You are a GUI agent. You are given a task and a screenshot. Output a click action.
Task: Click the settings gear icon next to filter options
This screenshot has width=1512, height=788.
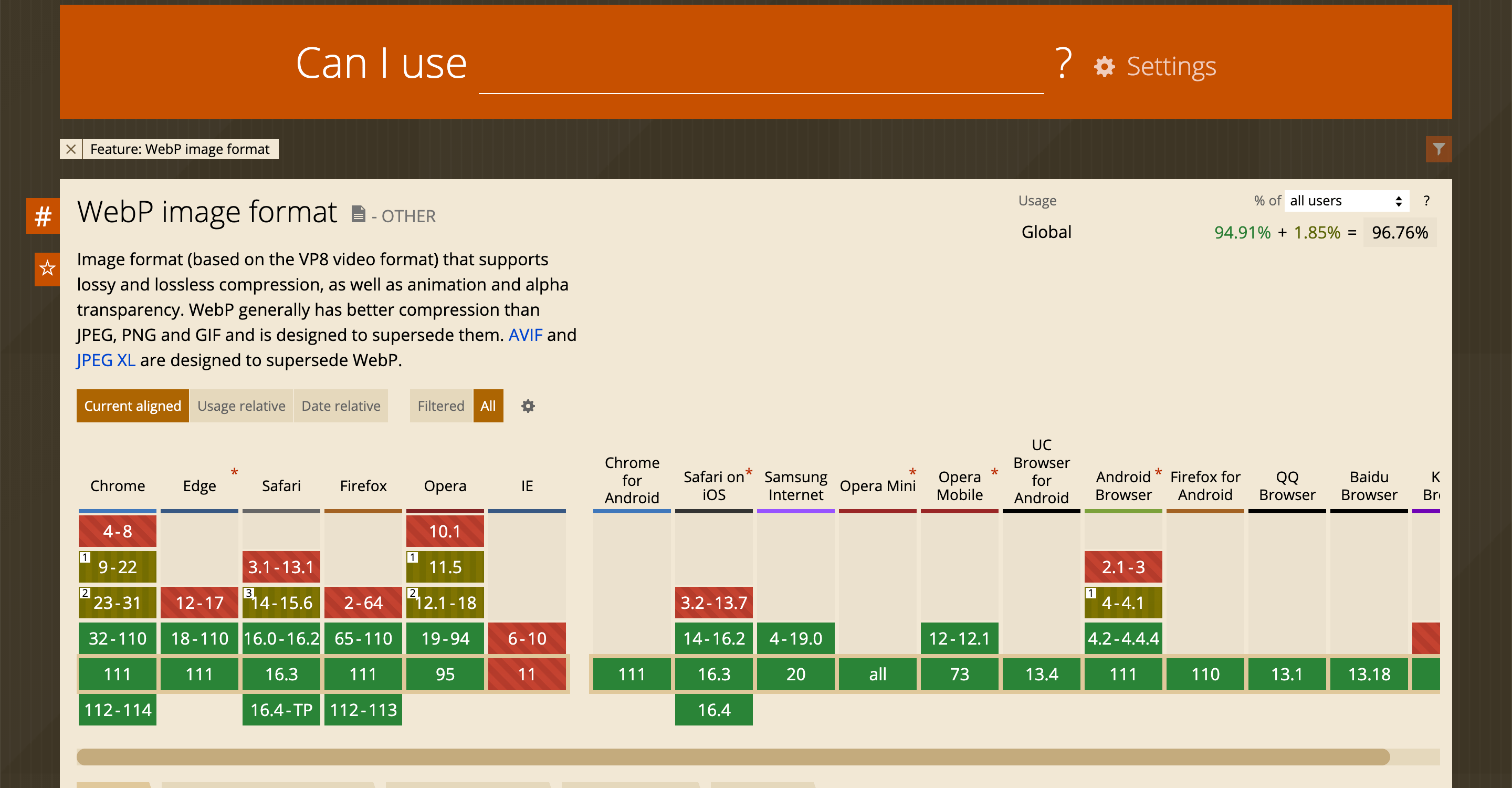pos(527,406)
